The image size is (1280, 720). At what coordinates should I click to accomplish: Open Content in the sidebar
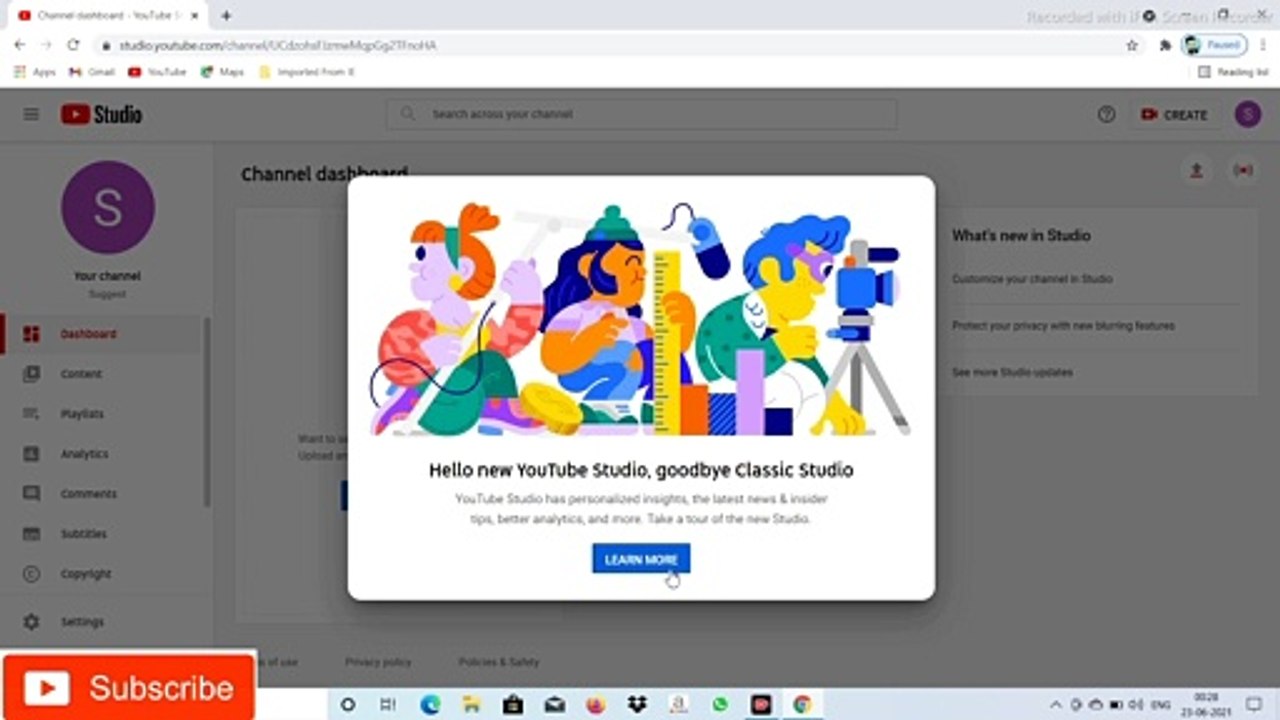click(x=103, y=374)
